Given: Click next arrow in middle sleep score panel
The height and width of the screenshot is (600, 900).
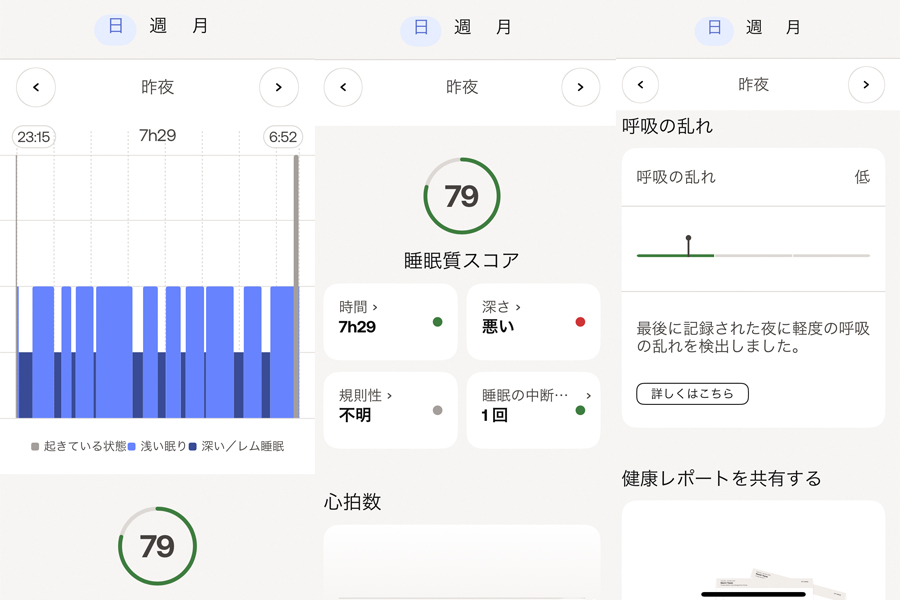Looking at the screenshot, I should [580, 87].
